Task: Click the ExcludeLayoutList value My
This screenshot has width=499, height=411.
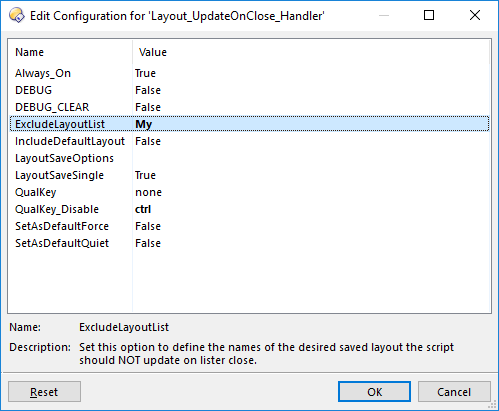Action: tap(144, 124)
